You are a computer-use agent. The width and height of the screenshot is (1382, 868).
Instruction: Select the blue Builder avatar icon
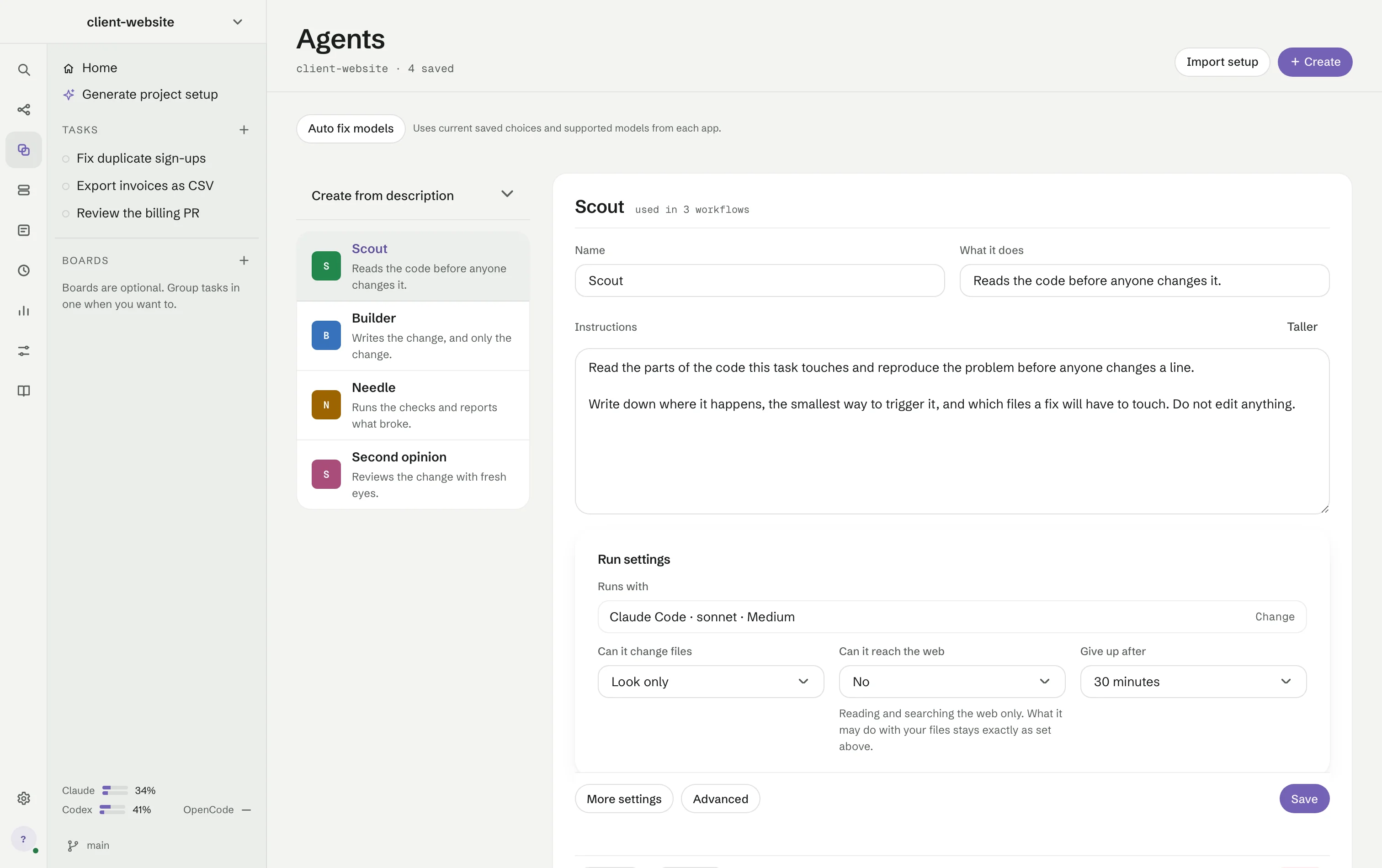tap(326, 335)
